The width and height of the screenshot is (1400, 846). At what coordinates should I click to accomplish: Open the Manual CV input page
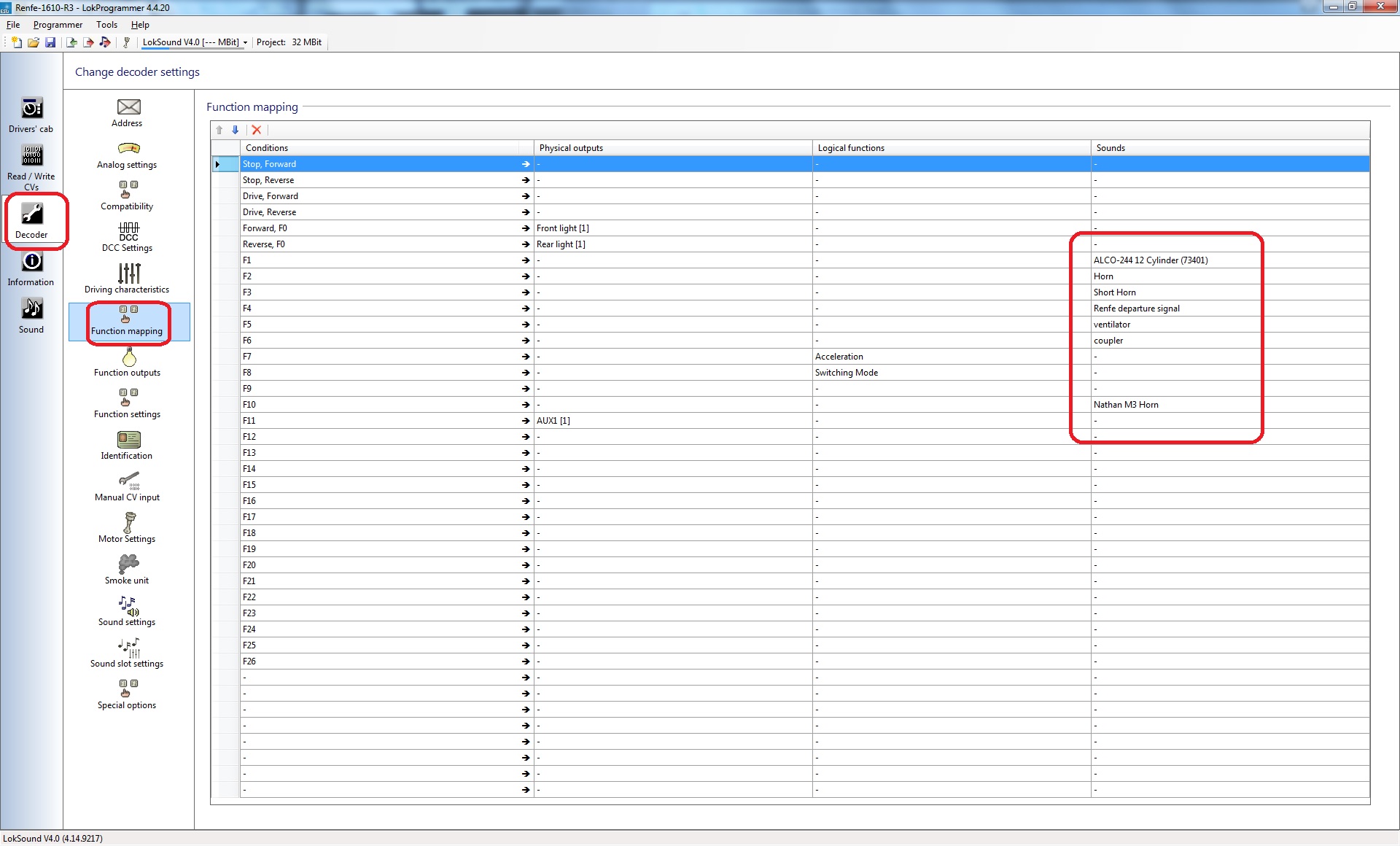(128, 487)
